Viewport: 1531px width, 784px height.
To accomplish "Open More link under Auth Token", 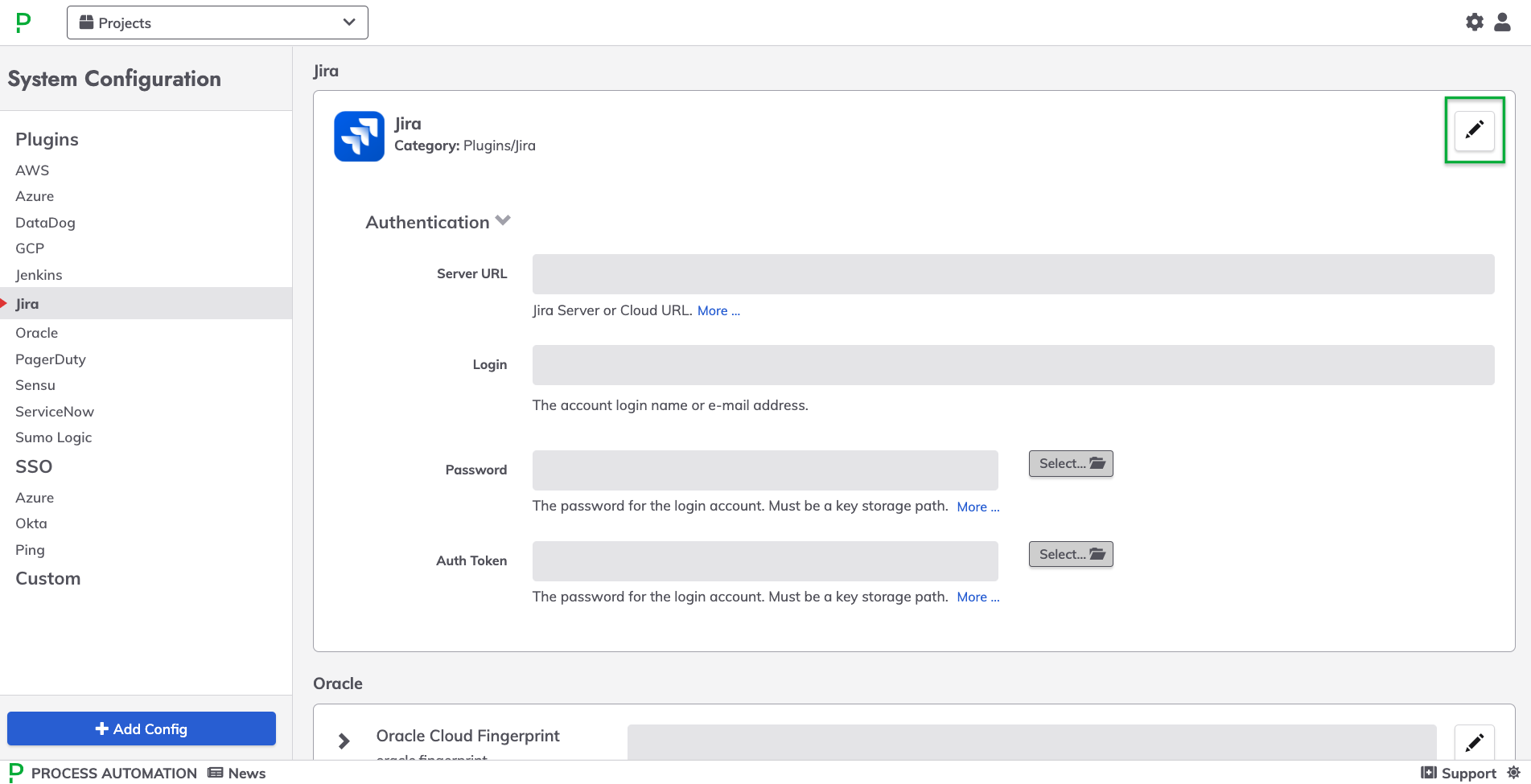I will pyautogui.click(x=978, y=597).
